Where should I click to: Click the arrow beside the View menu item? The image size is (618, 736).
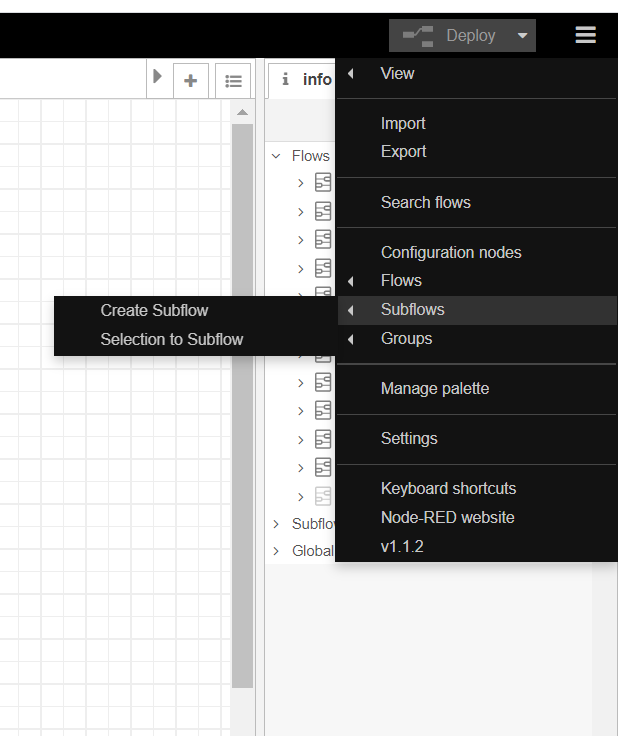click(351, 73)
